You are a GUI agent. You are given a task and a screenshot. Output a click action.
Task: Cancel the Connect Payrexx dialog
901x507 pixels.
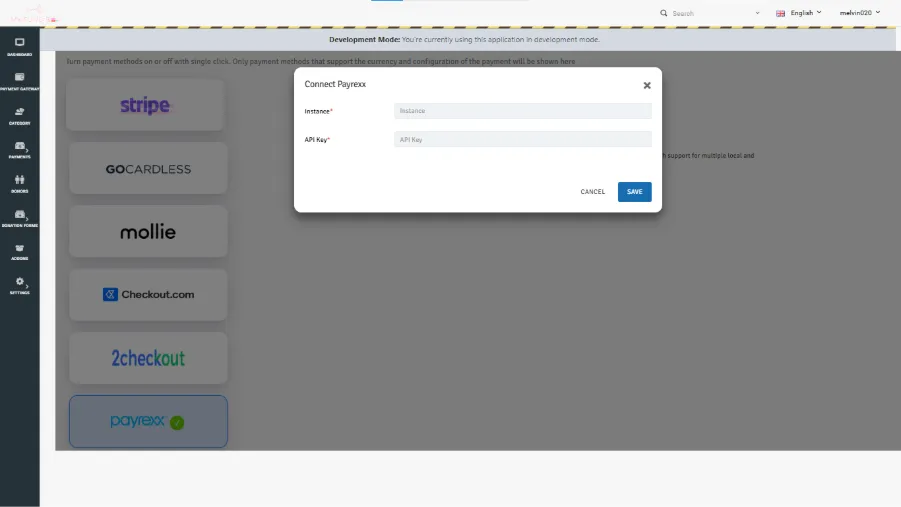pyautogui.click(x=592, y=192)
